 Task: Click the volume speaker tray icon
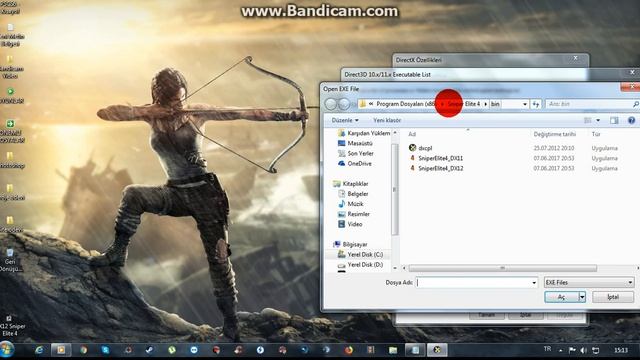[584, 350]
